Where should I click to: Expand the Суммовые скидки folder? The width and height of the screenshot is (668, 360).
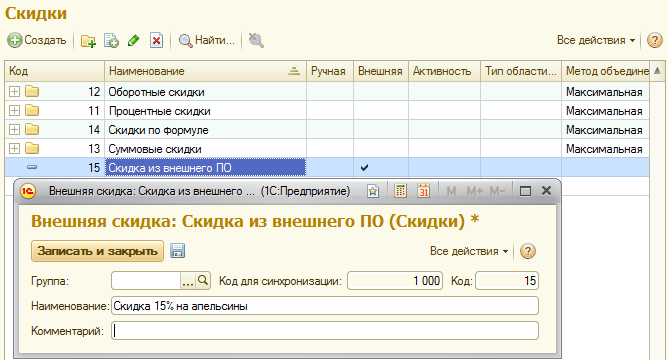14,149
